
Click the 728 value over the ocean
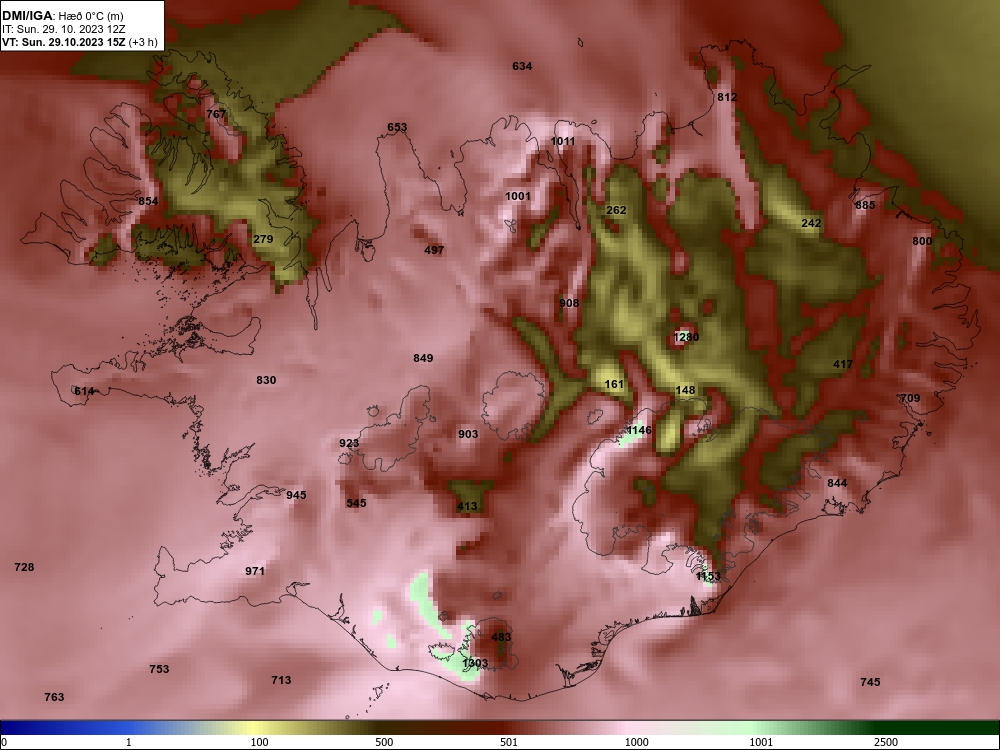(x=24, y=568)
